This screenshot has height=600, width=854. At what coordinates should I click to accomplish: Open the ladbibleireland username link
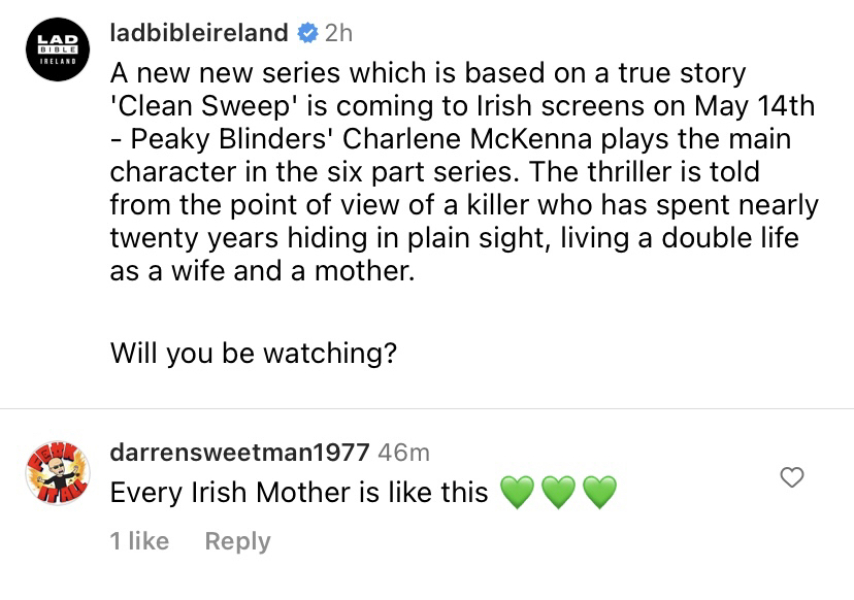(x=199, y=33)
